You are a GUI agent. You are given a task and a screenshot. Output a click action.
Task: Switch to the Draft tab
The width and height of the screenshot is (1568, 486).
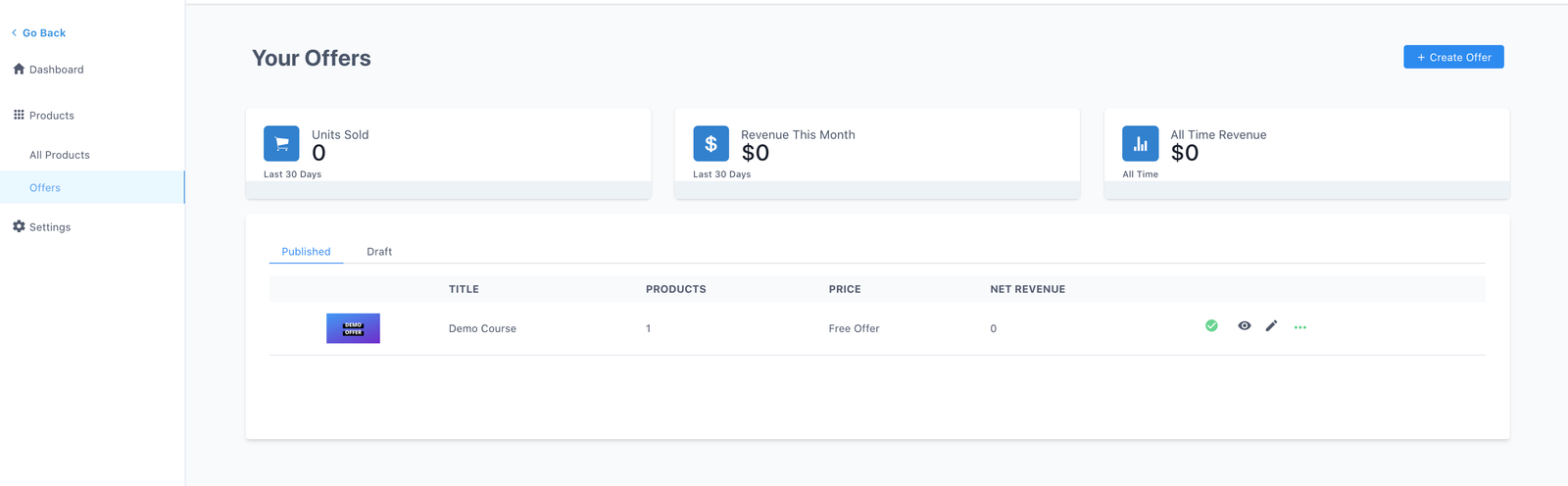(379, 252)
